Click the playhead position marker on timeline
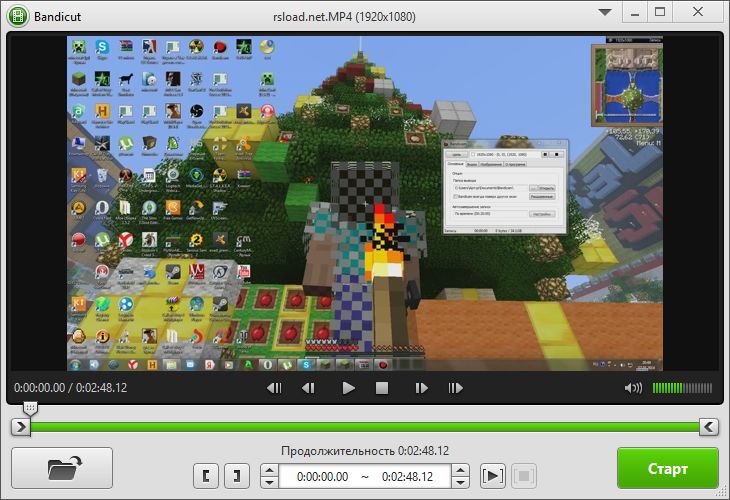The width and height of the screenshot is (730, 500). coord(30,409)
